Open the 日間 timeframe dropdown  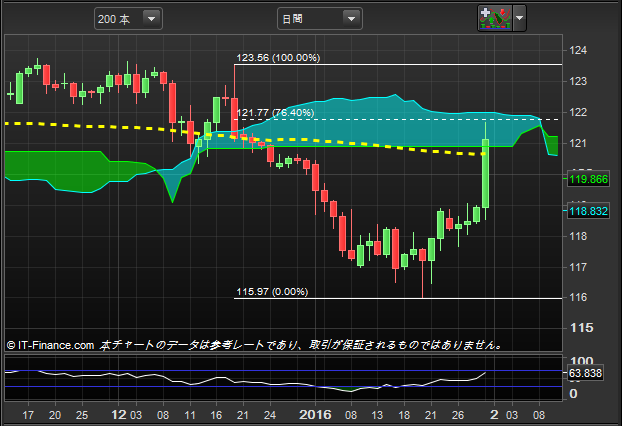(x=319, y=19)
